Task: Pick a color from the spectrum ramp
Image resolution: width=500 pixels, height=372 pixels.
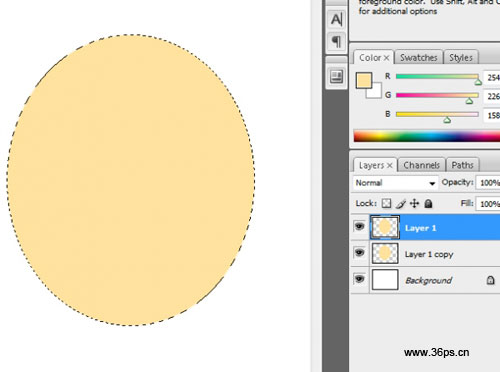Action: (427, 136)
